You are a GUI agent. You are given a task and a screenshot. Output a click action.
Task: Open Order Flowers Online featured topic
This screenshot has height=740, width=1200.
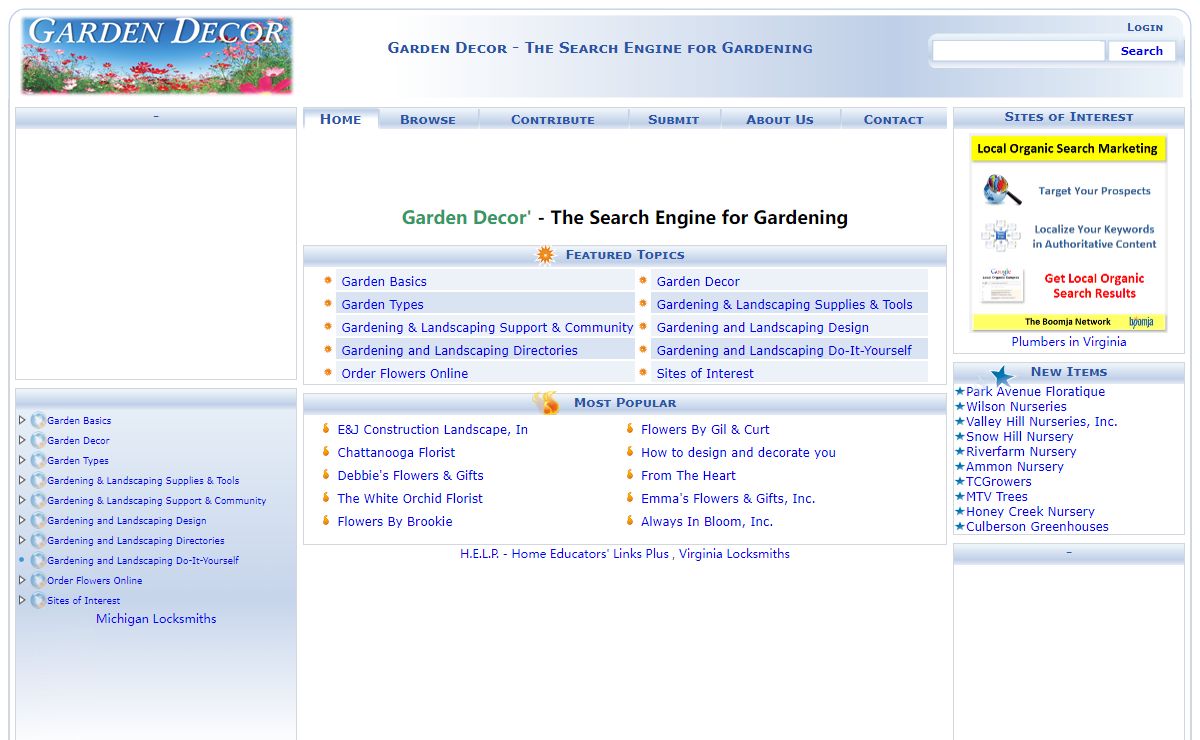(404, 374)
